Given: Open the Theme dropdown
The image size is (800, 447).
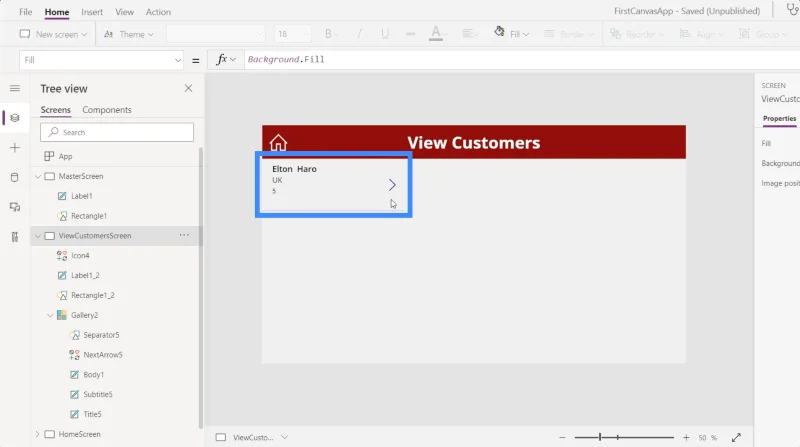Looking at the screenshot, I should [x=129, y=34].
